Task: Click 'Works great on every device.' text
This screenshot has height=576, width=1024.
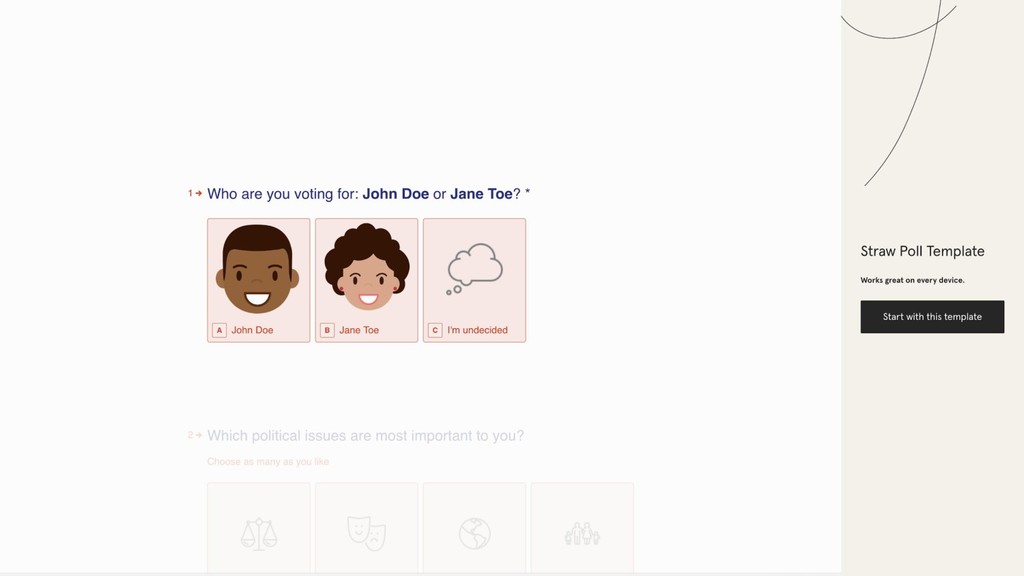Action: click(x=912, y=280)
